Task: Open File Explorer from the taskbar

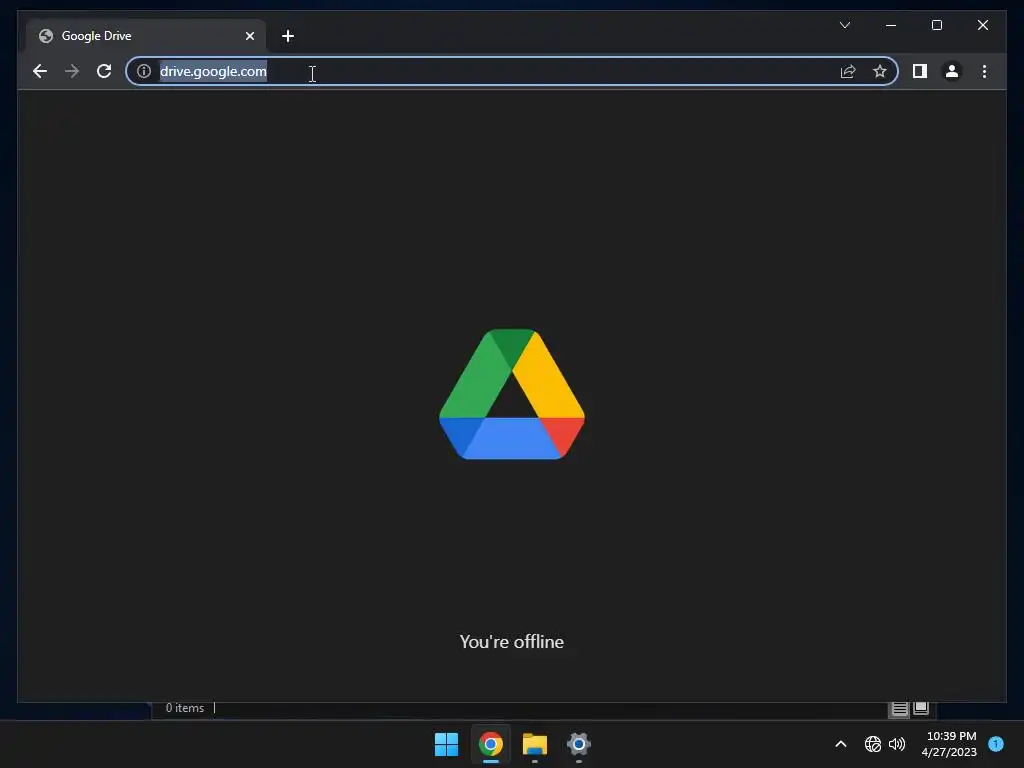Action: click(534, 744)
